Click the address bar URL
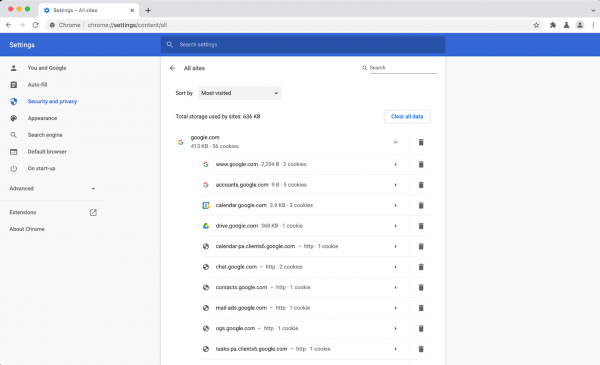The width and height of the screenshot is (600, 365). [127, 25]
